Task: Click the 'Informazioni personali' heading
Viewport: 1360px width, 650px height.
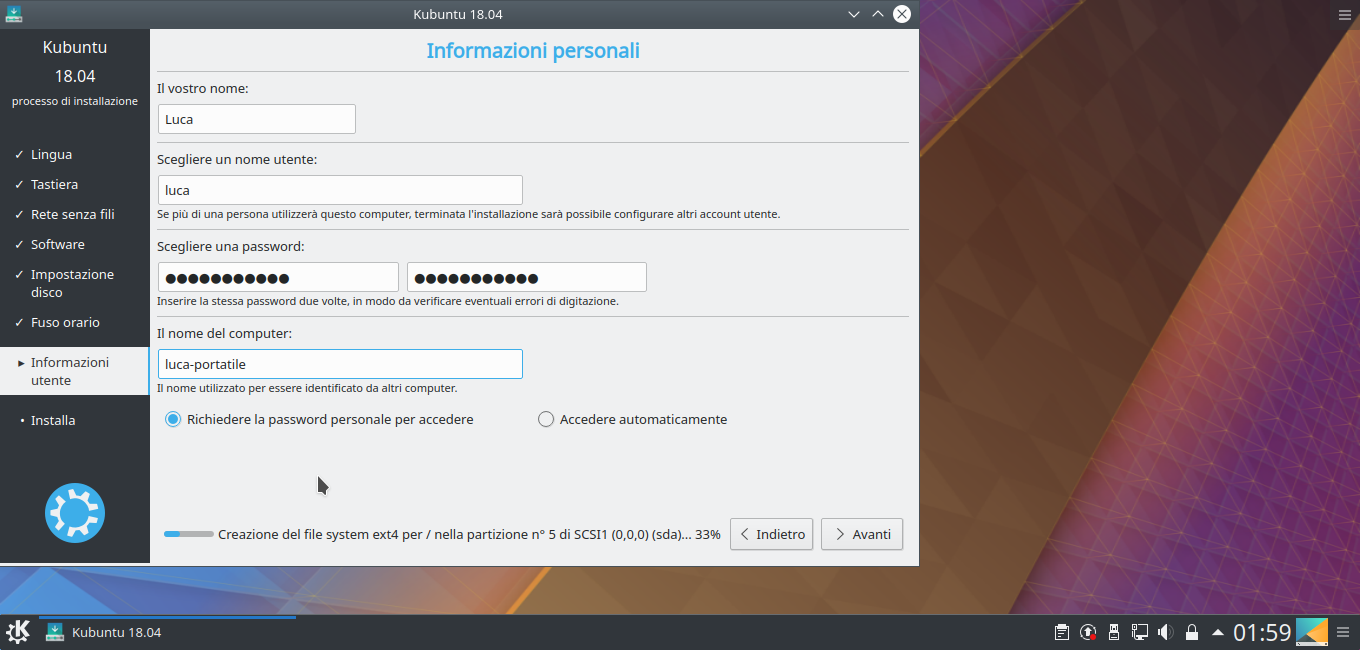Action: coord(533,50)
